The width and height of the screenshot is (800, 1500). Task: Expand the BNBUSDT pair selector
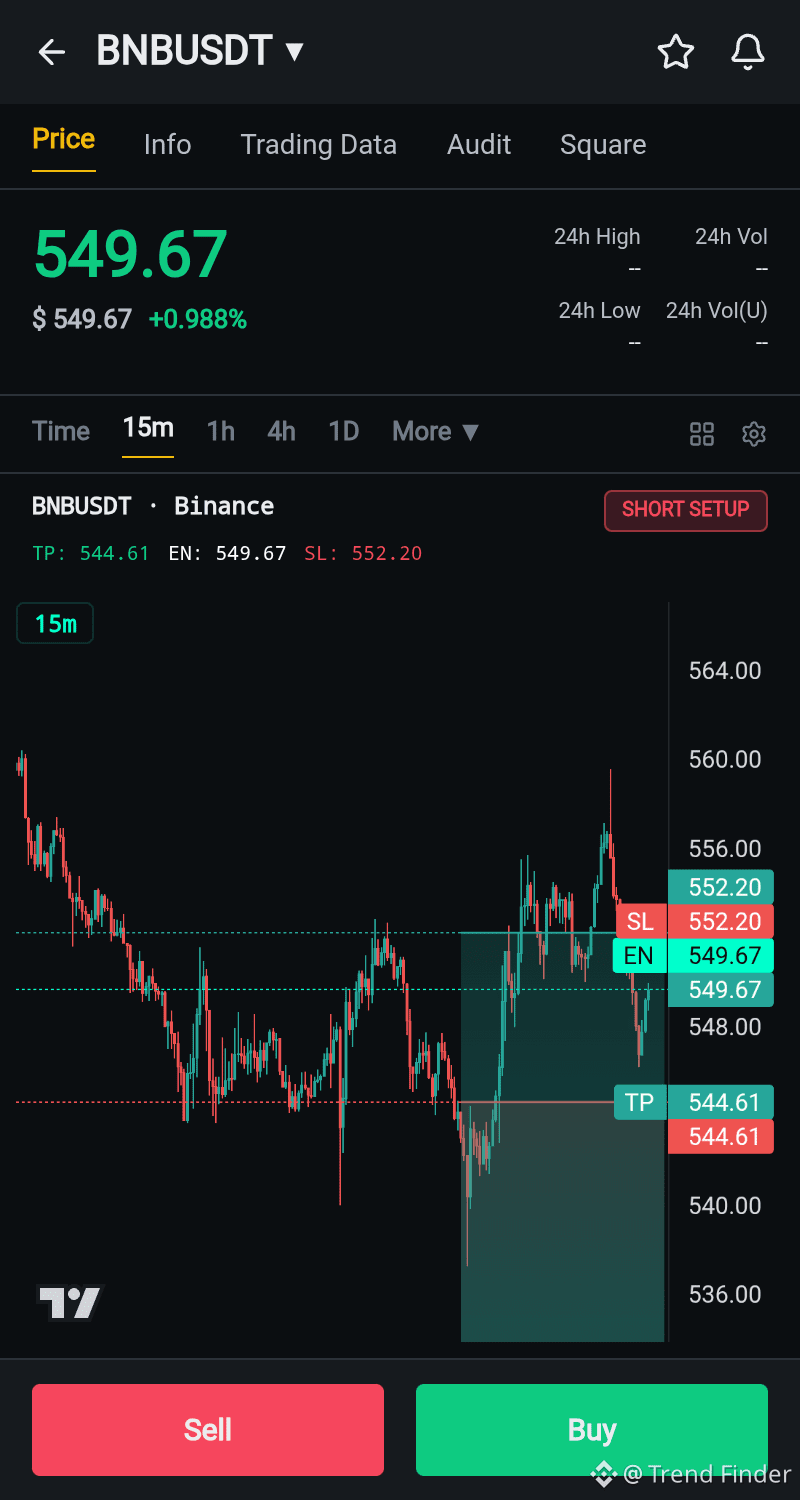(x=200, y=51)
